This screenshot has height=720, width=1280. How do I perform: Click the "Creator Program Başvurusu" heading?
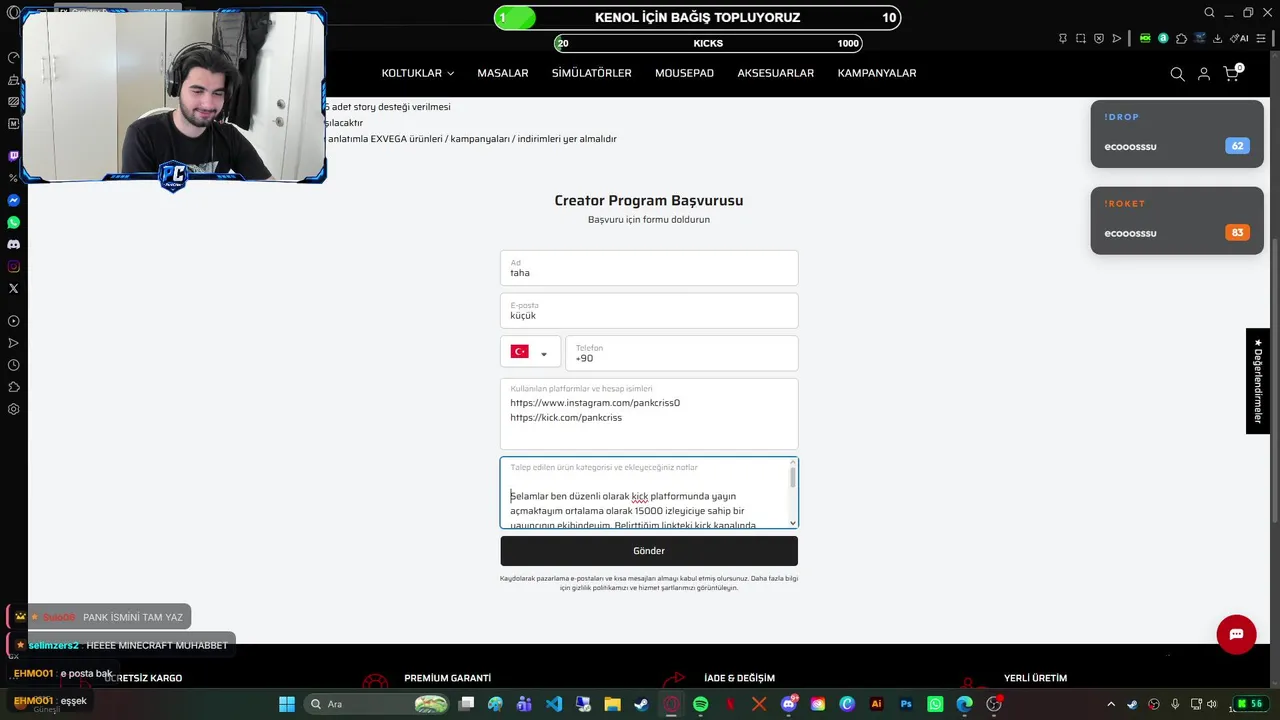[649, 200]
